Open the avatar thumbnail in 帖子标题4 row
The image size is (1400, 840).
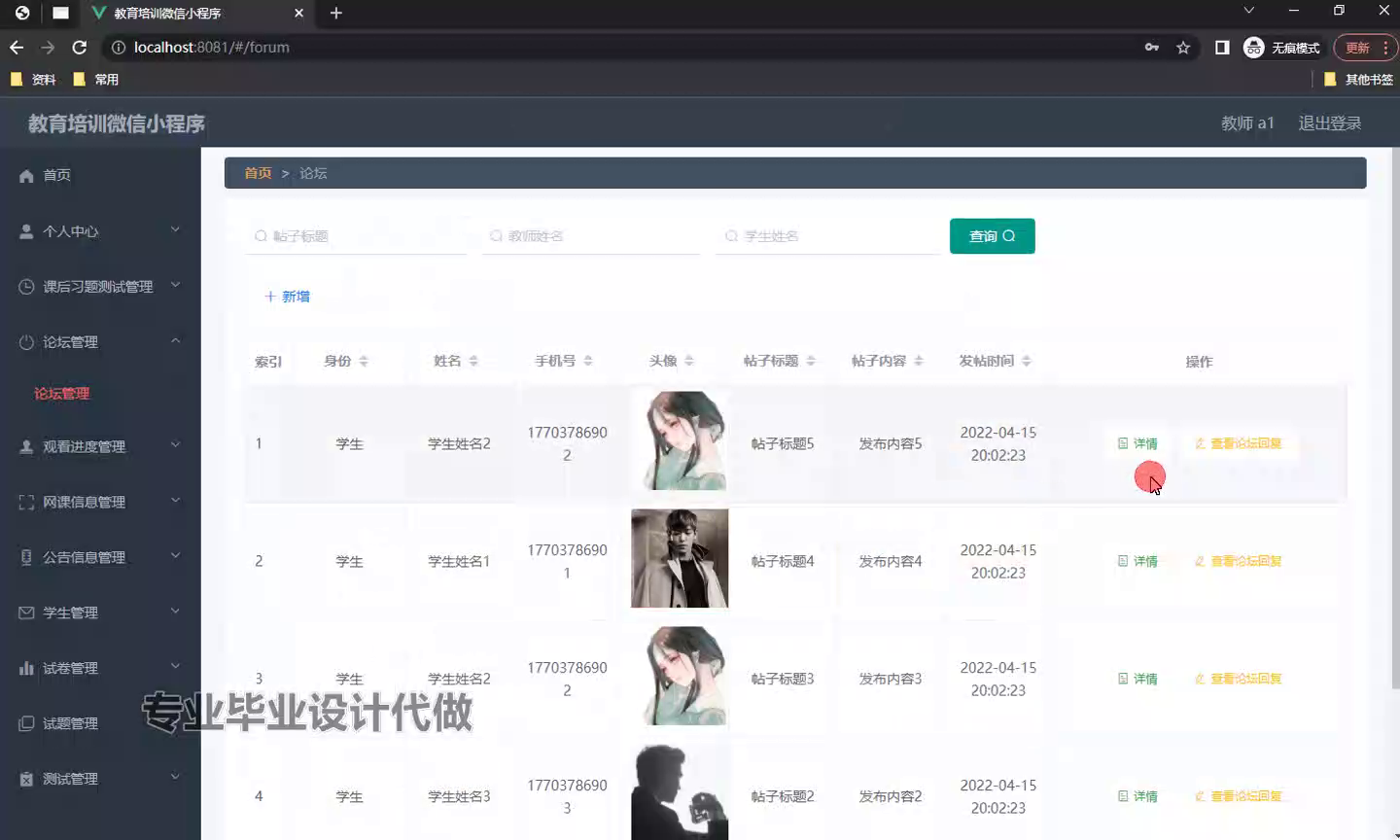pyautogui.click(x=680, y=558)
